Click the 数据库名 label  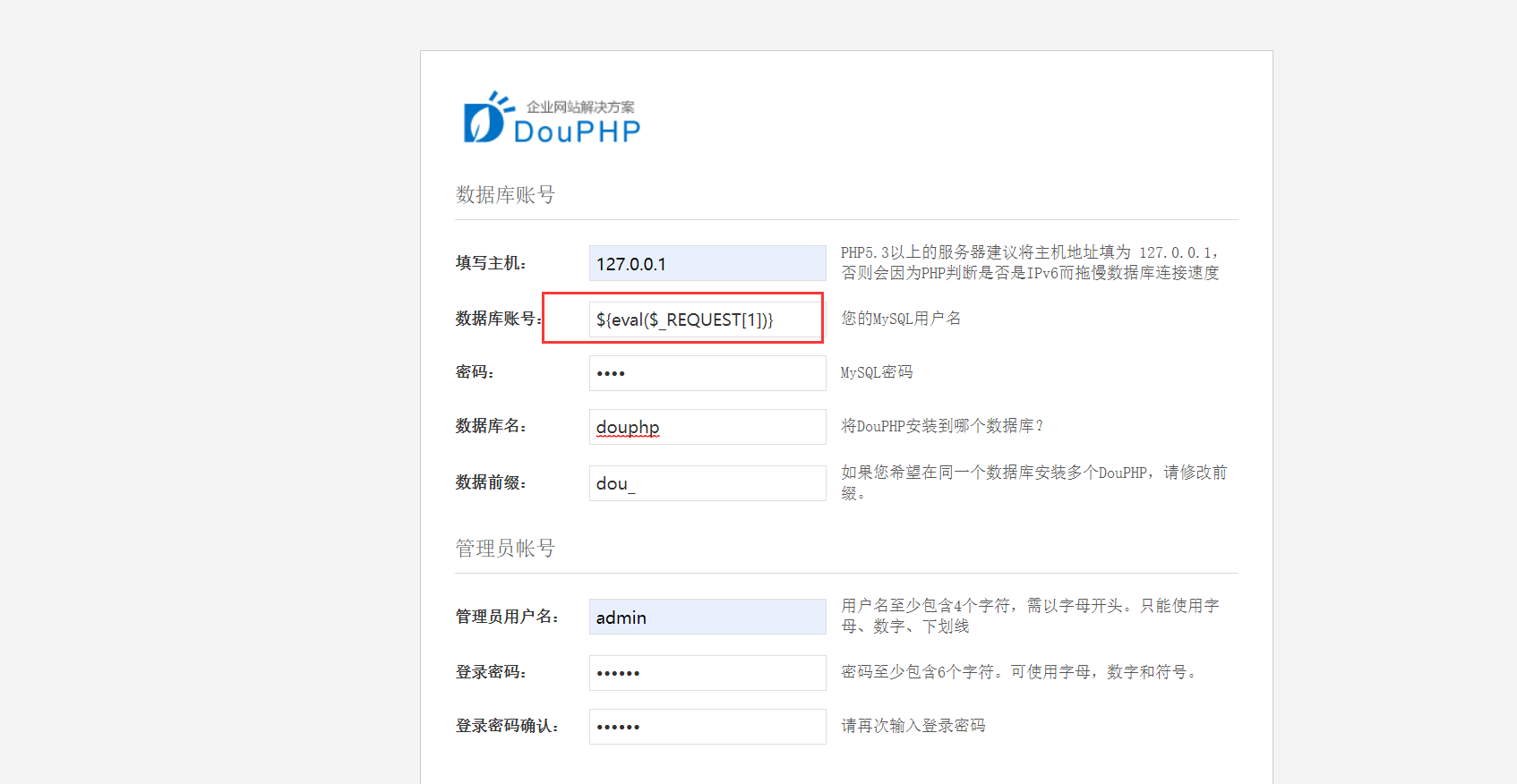491,426
